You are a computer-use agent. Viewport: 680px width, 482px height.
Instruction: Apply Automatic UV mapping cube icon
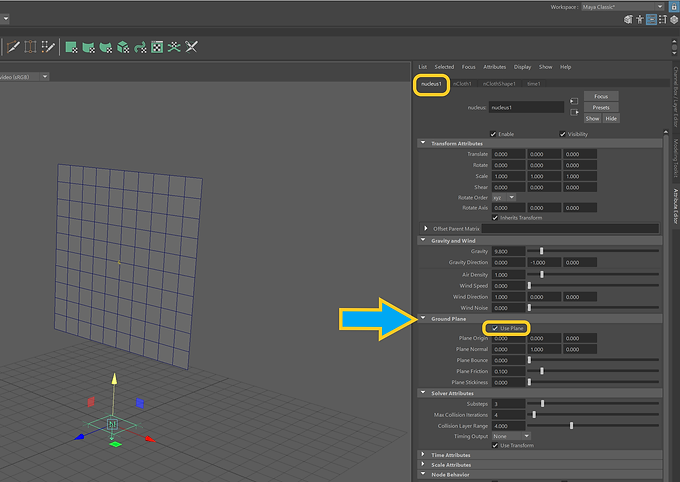(x=123, y=47)
